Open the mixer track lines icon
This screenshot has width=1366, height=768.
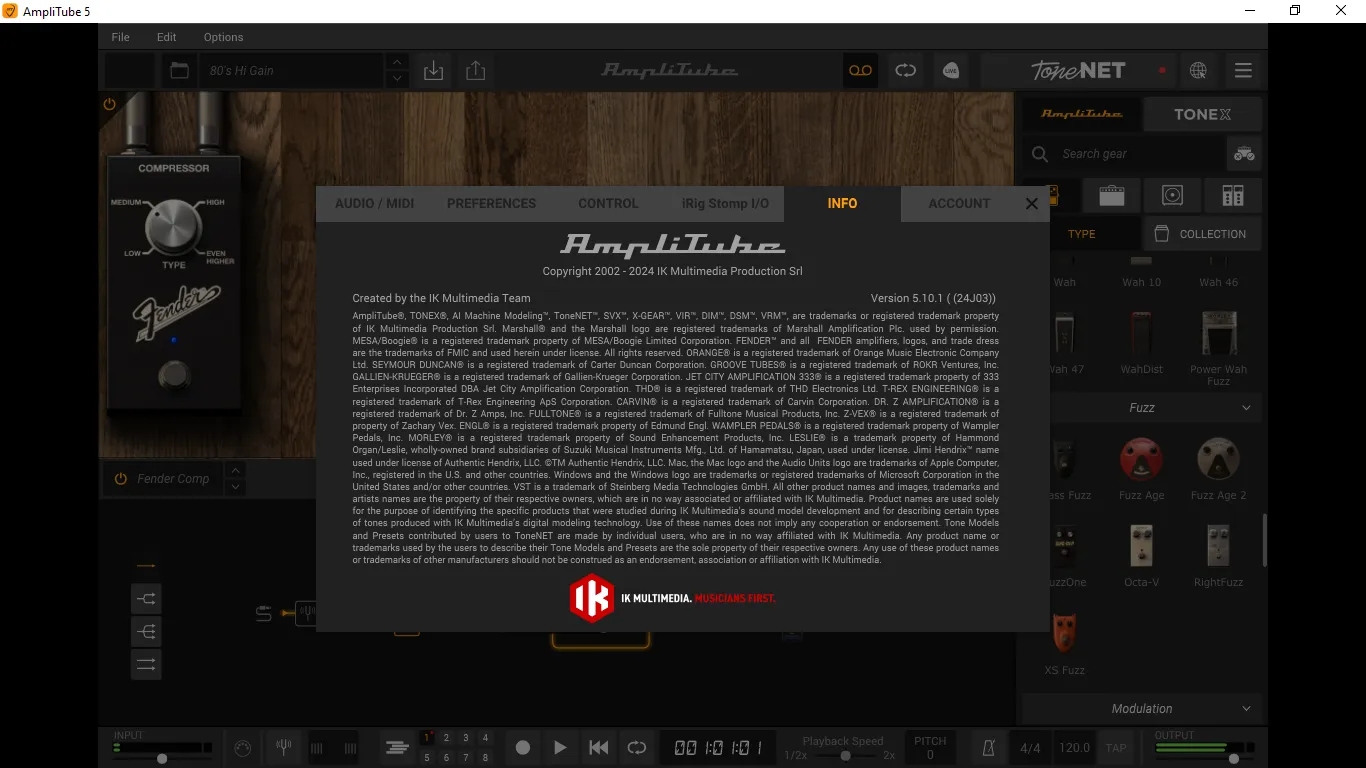[x=397, y=747]
